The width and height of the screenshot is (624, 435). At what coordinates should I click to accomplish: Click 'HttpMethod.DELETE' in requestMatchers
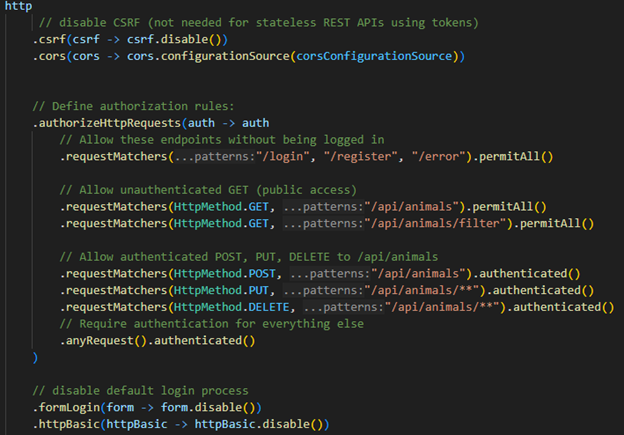(232, 307)
